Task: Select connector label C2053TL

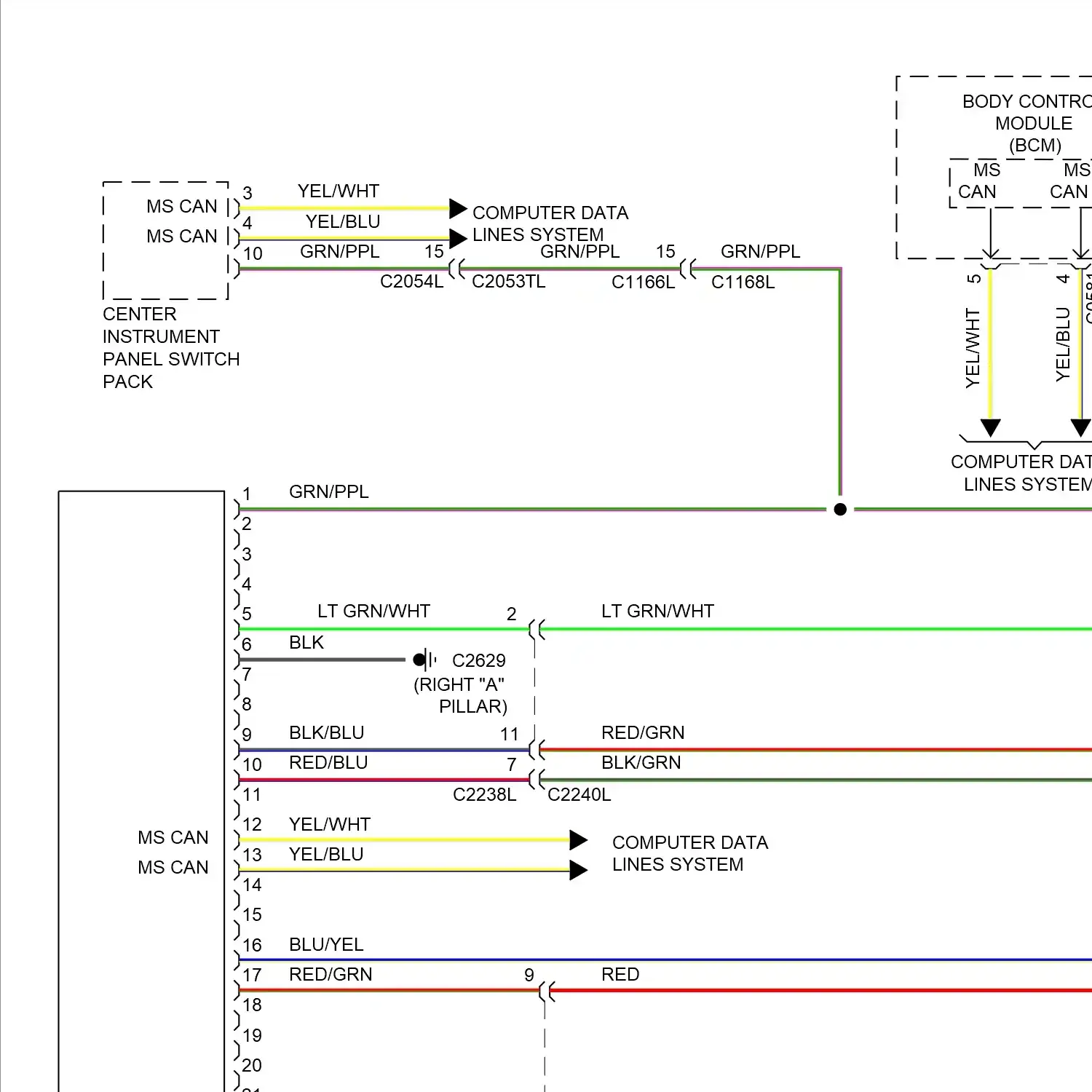Action: click(508, 282)
